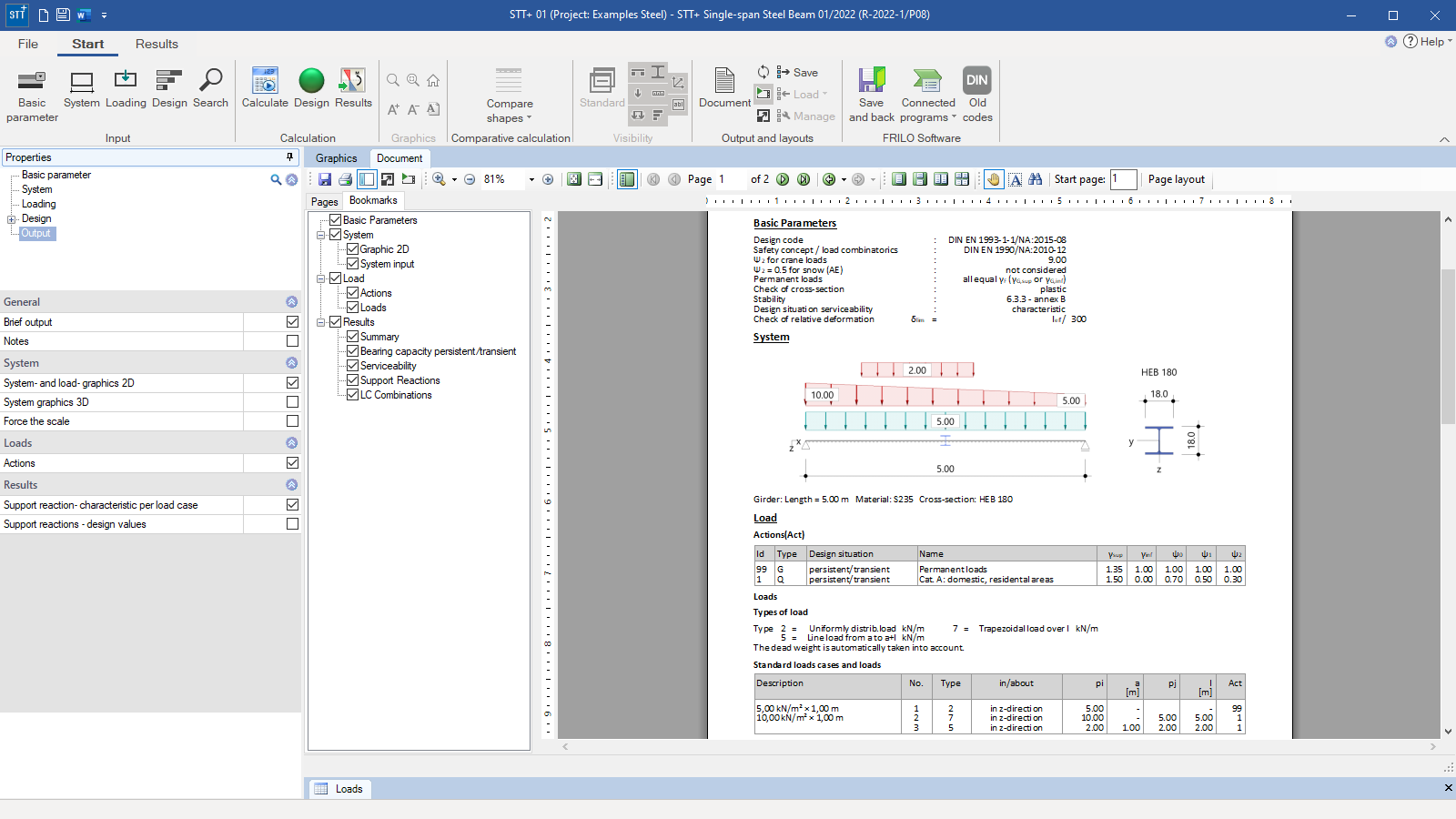
Task: Jump to last page button
Action: 804,179
